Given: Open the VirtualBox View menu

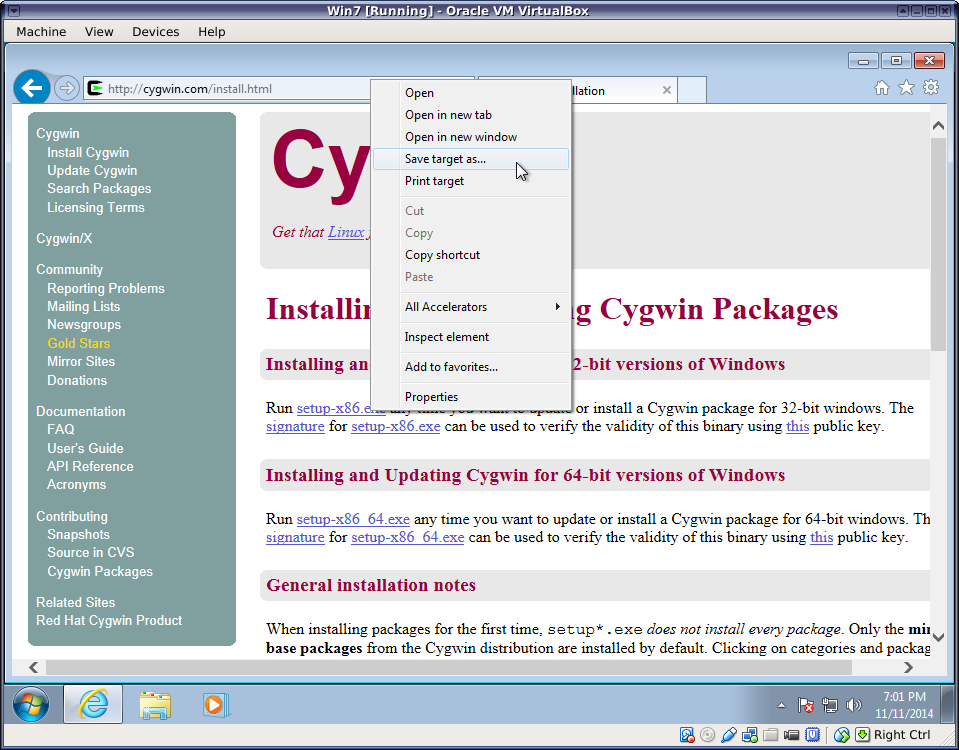Looking at the screenshot, I should pyautogui.click(x=99, y=32).
